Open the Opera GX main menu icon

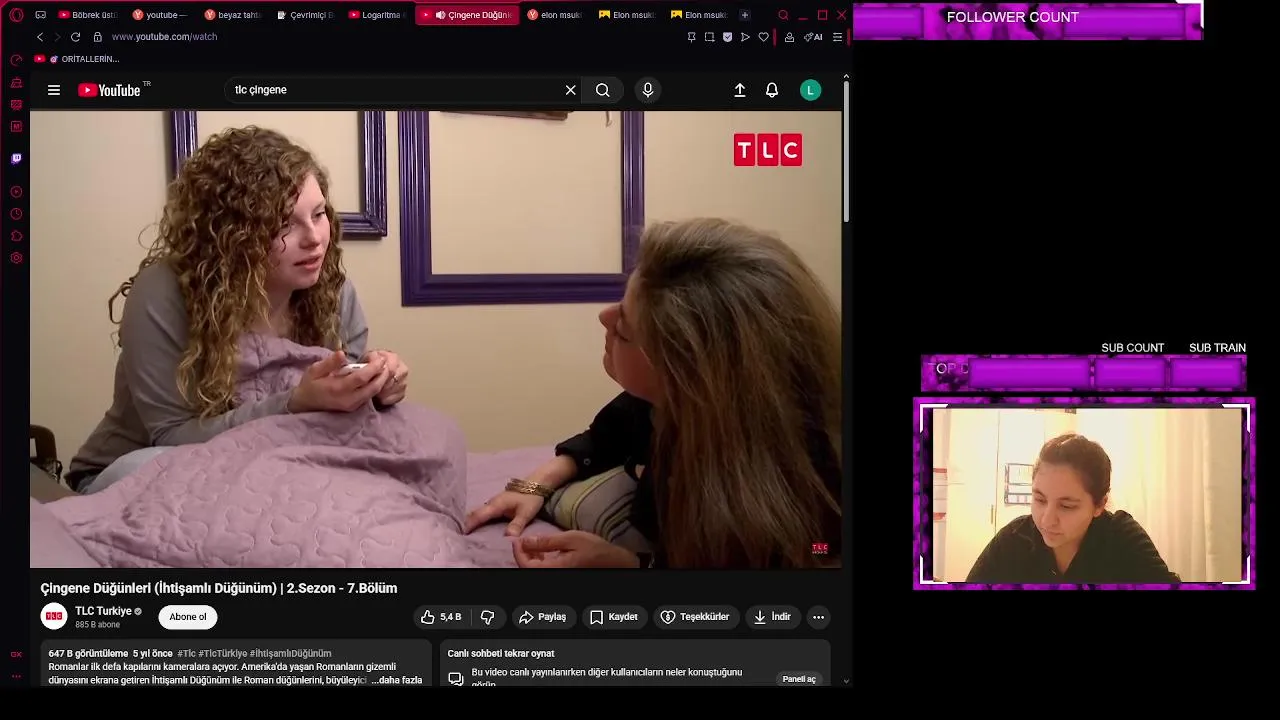click(16, 15)
